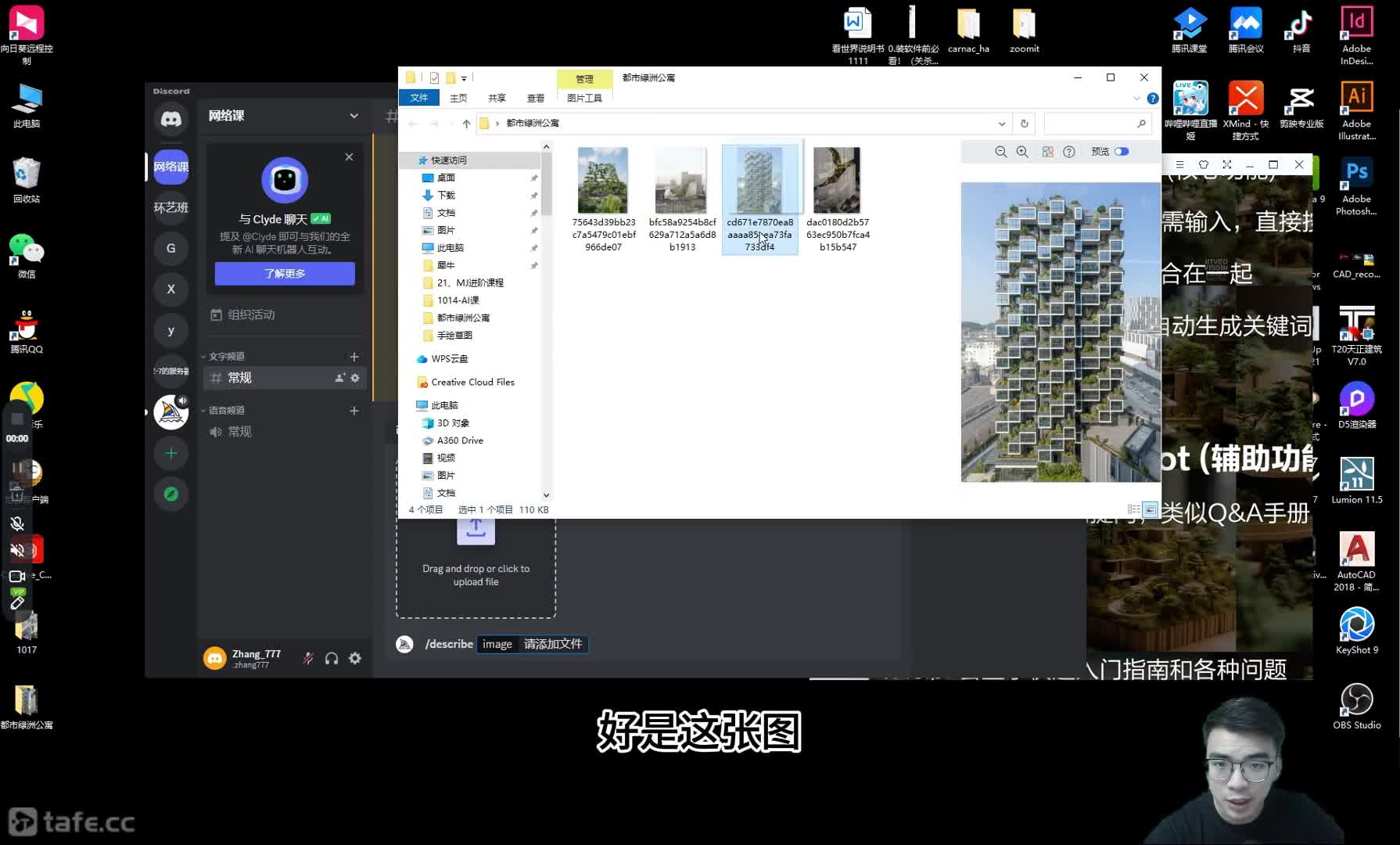Image resolution: width=1400 pixels, height=845 pixels.
Task: Open A360 Drive in navigation pane
Action: [x=460, y=440]
